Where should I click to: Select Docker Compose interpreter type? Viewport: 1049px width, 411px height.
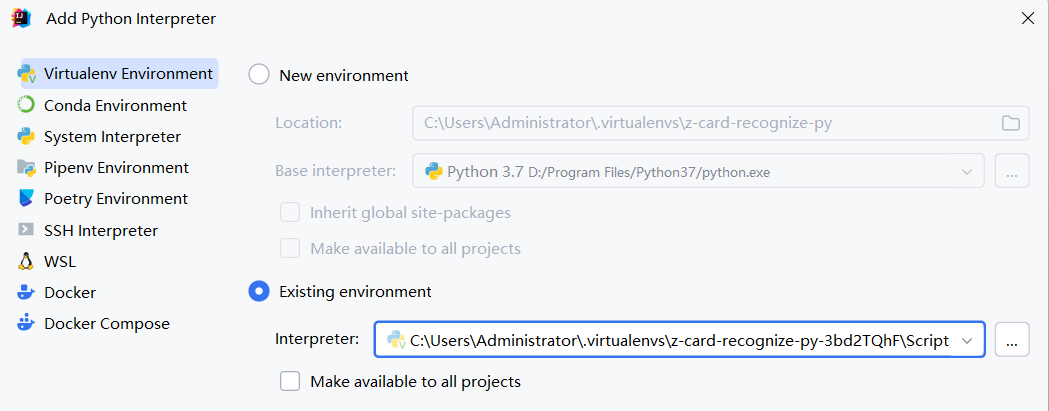[107, 324]
